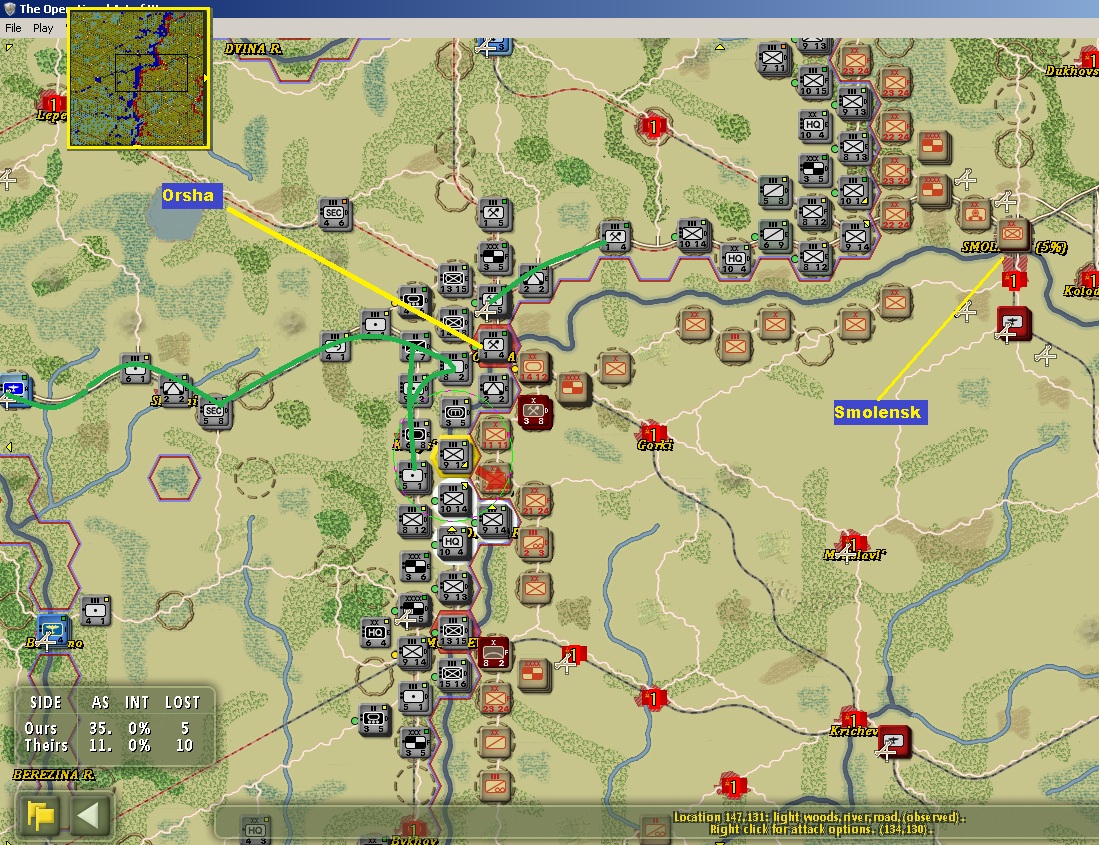Click the title bar application icon

point(9,8)
